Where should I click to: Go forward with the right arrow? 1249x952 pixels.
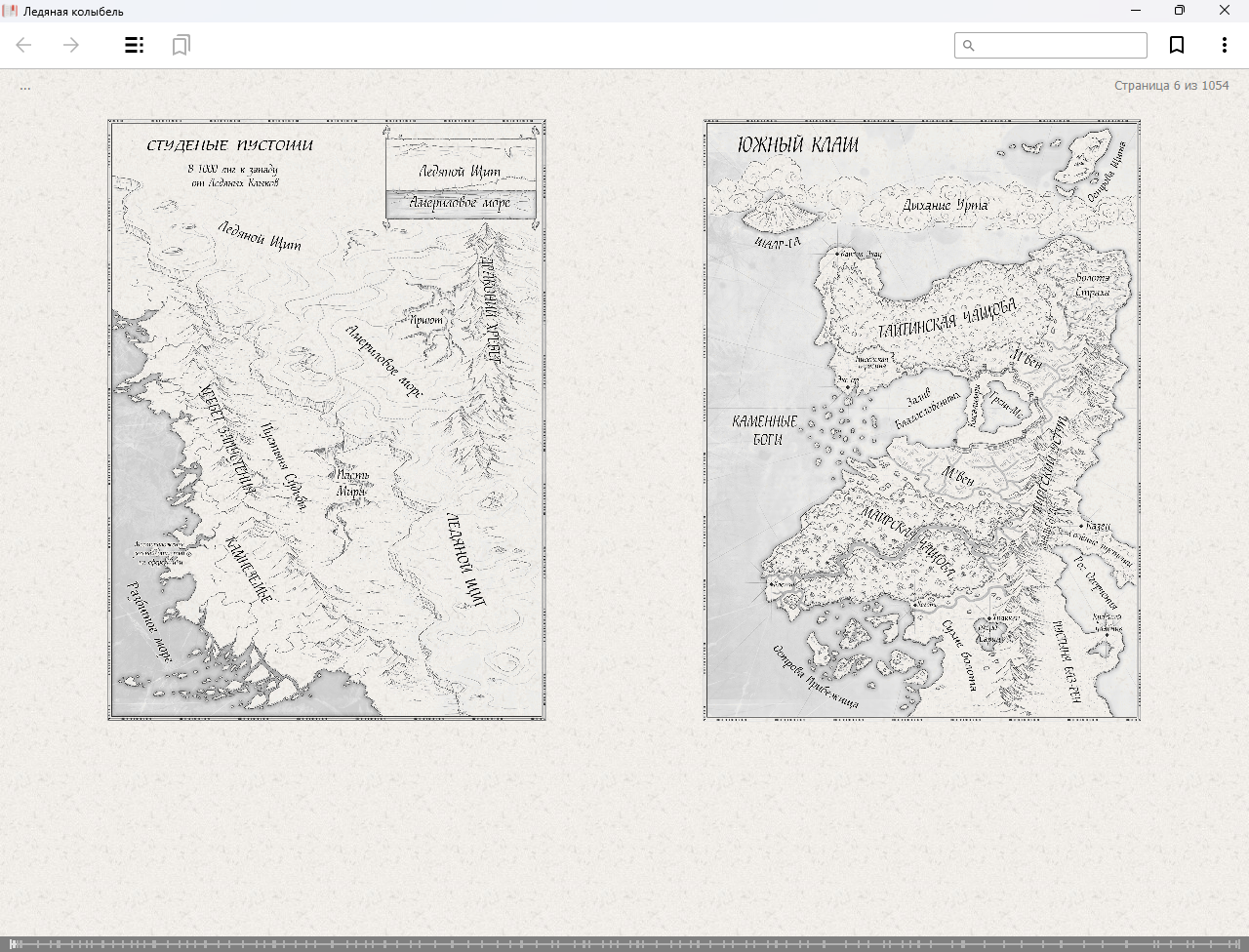click(x=71, y=45)
